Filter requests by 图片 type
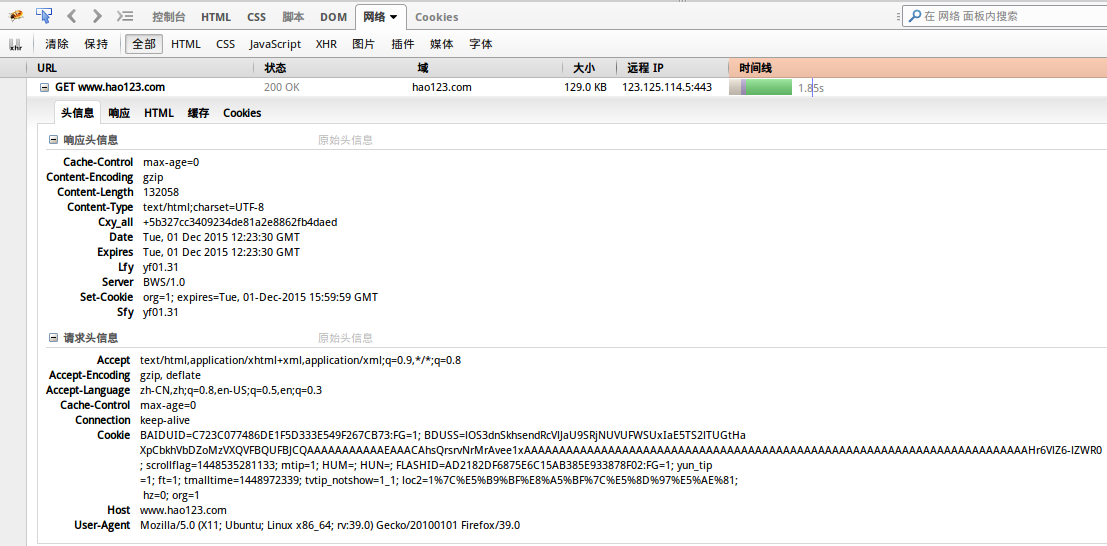This screenshot has width=1107, height=546. 364,44
